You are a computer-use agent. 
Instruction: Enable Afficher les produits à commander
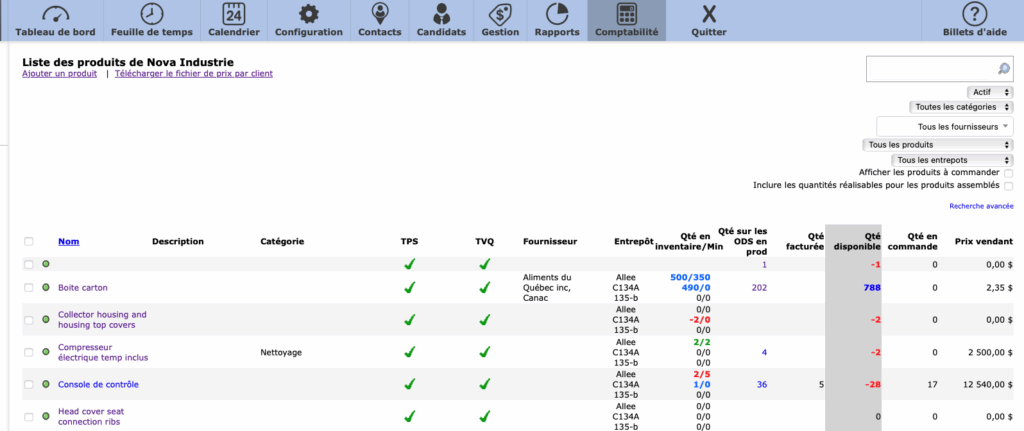pyautogui.click(x=1008, y=173)
